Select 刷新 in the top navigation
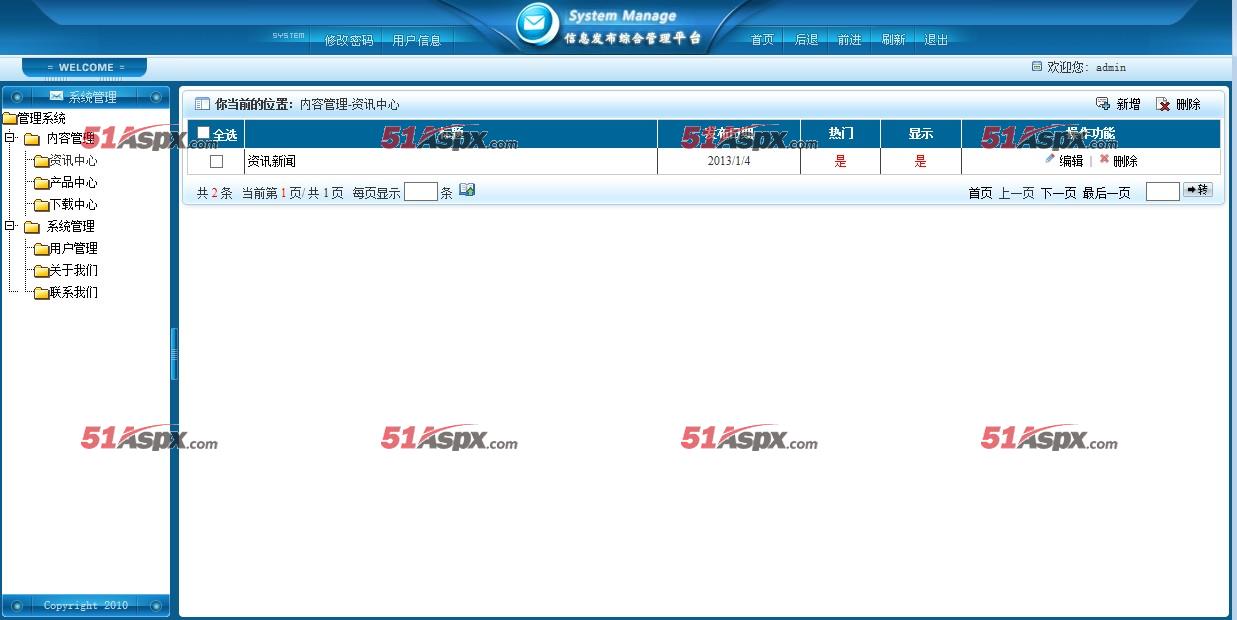Viewport: 1237px width, 620px height. [893, 40]
